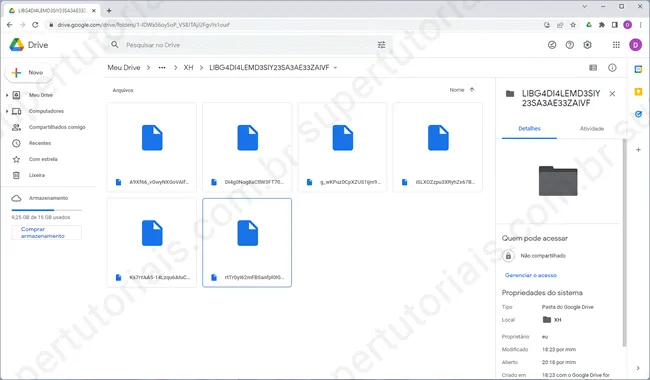
Task: Open Google Calendar side panel icon
Action: point(638,69)
